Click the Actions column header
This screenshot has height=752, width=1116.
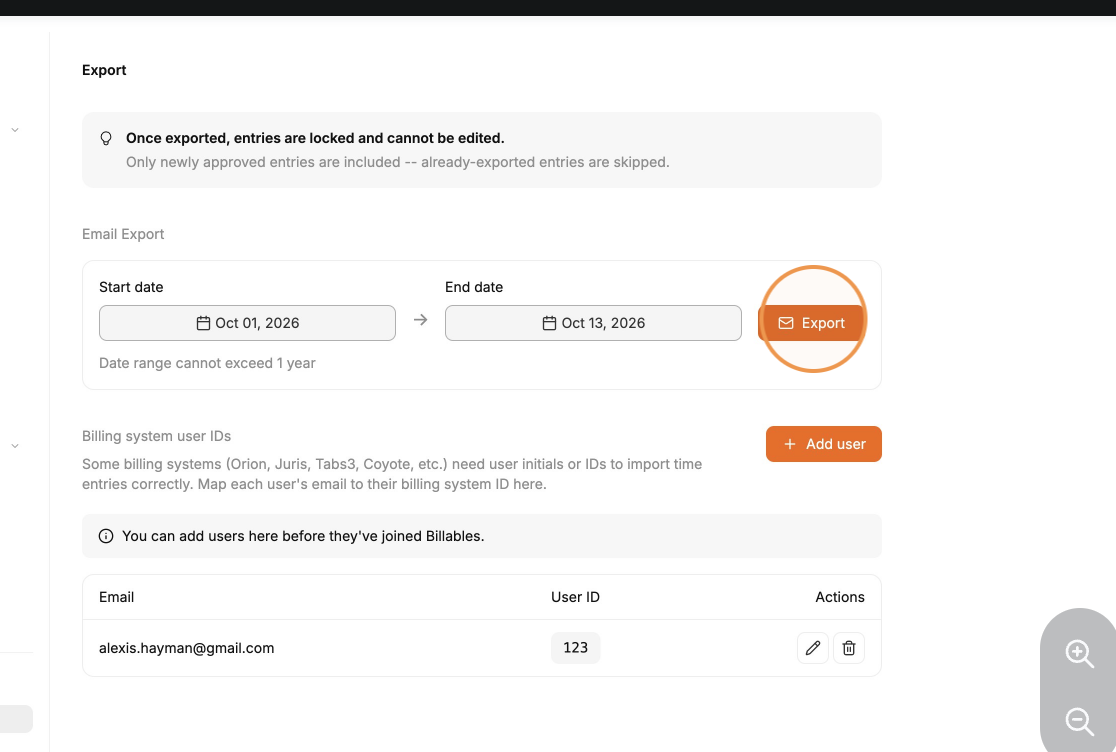840,597
